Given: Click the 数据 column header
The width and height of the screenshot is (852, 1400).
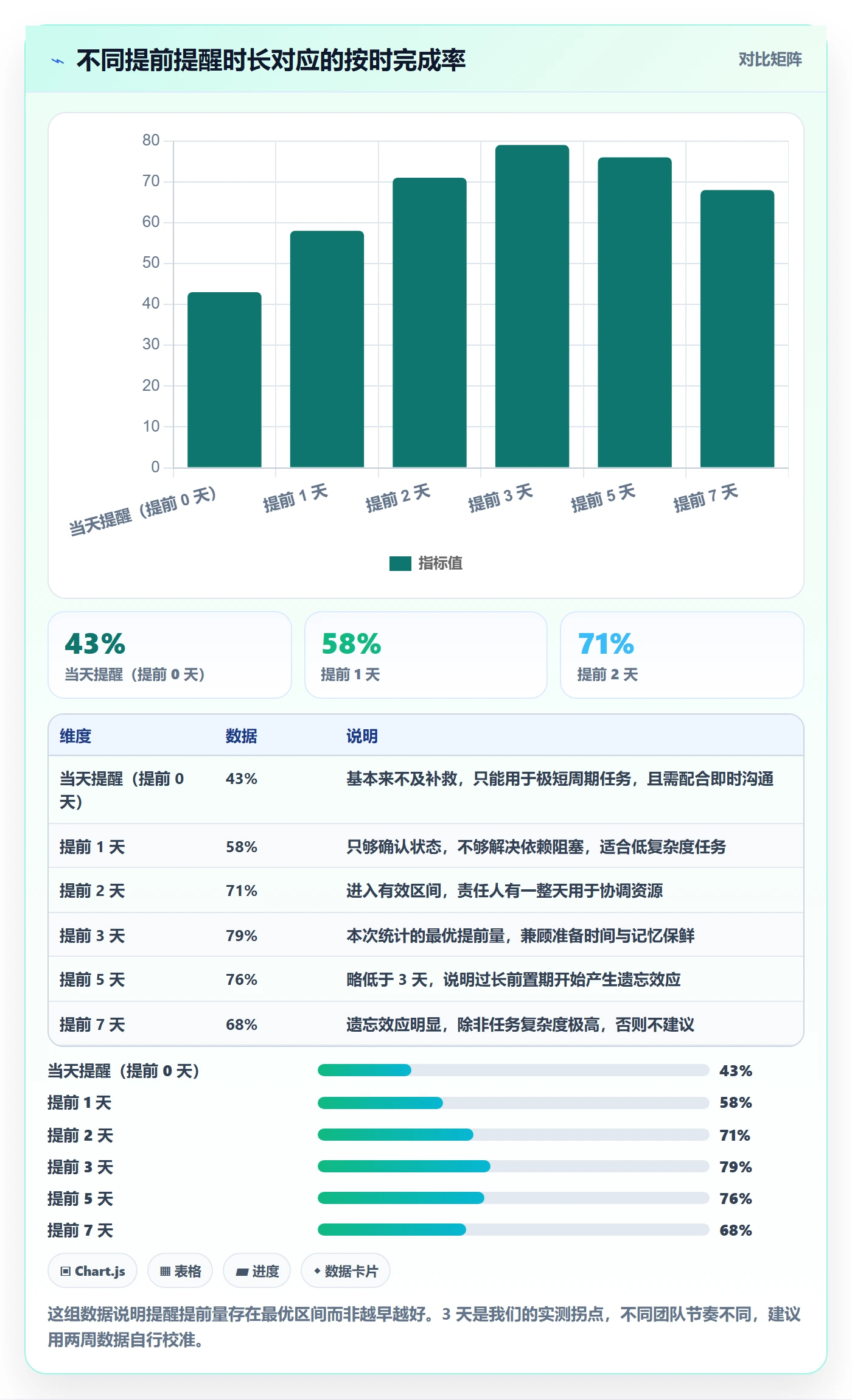Looking at the screenshot, I should tap(241, 736).
